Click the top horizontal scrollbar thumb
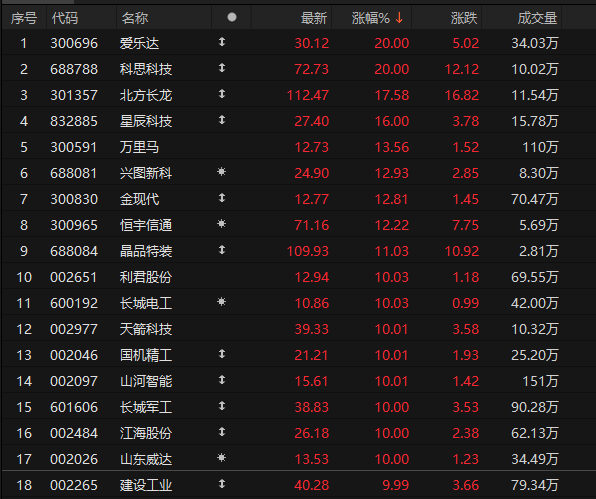The height and width of the screenshot is (499, 596). [37, 2]
